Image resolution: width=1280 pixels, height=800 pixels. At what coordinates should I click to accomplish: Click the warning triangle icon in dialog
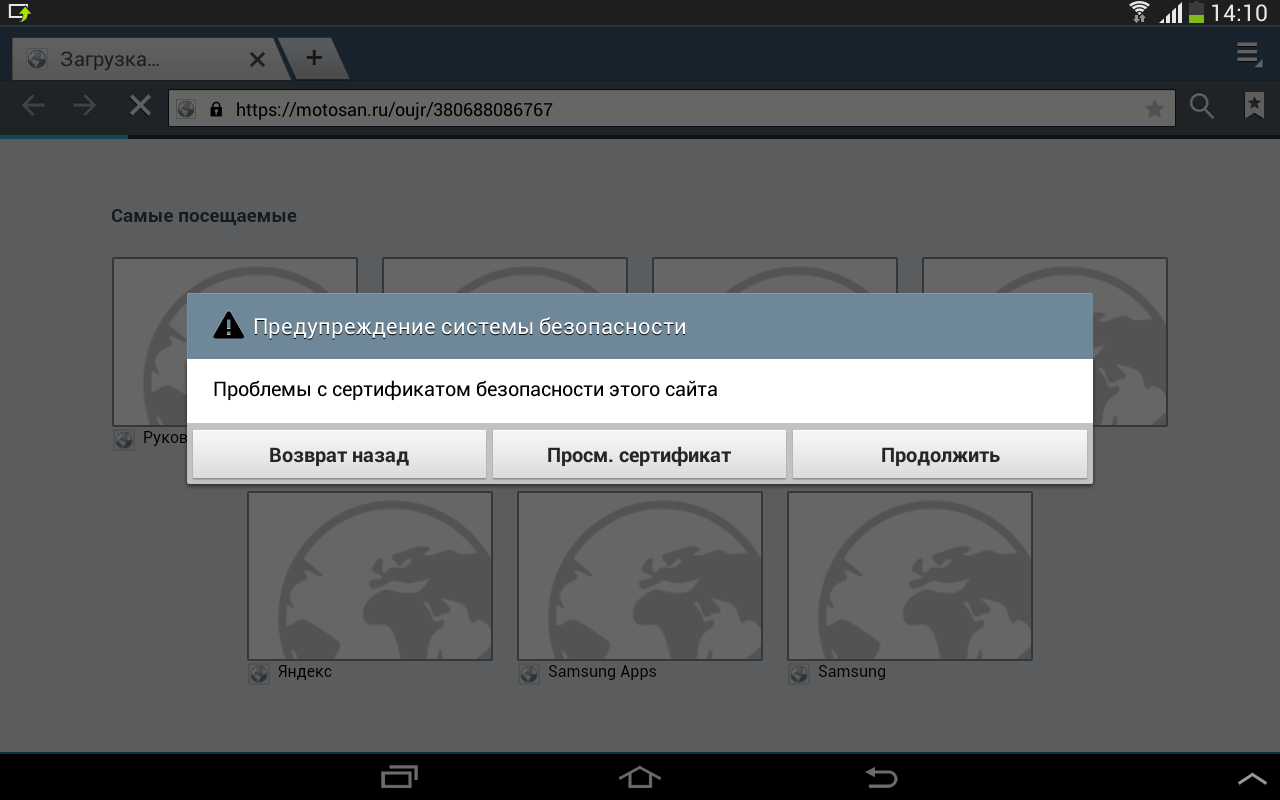click(229, 325)
